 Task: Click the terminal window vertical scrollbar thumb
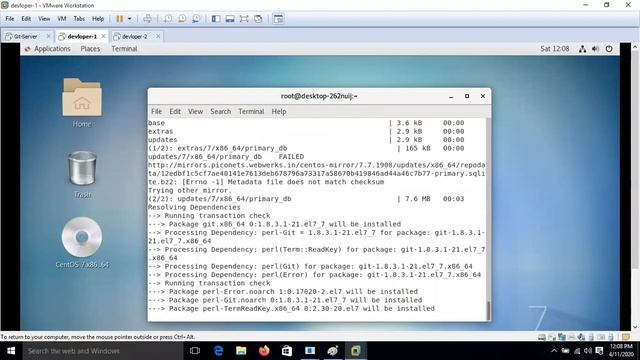(x=488, y=310)
